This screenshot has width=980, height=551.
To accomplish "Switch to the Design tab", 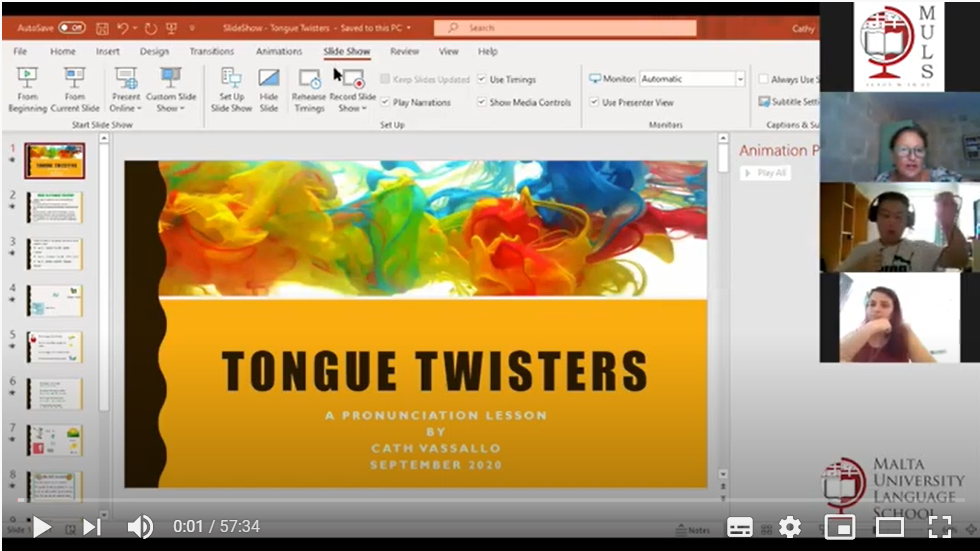I will click(154, 51).
